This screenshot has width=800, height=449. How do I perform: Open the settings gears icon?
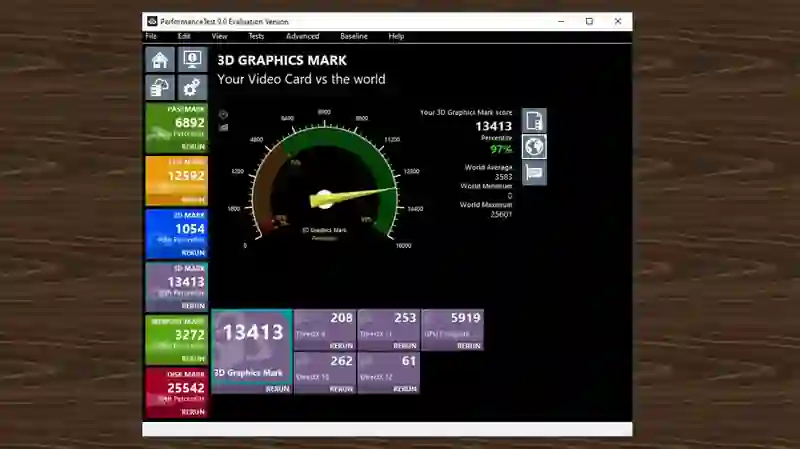pos(192,88)
